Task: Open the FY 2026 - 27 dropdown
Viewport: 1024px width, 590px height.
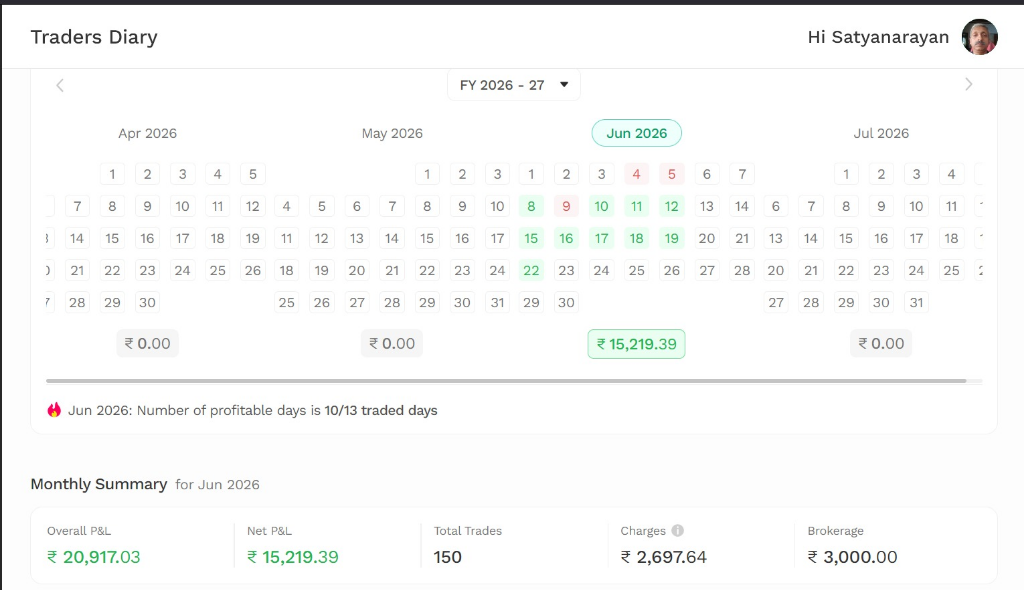Action: pyautogui.click(x=514, y=85)
